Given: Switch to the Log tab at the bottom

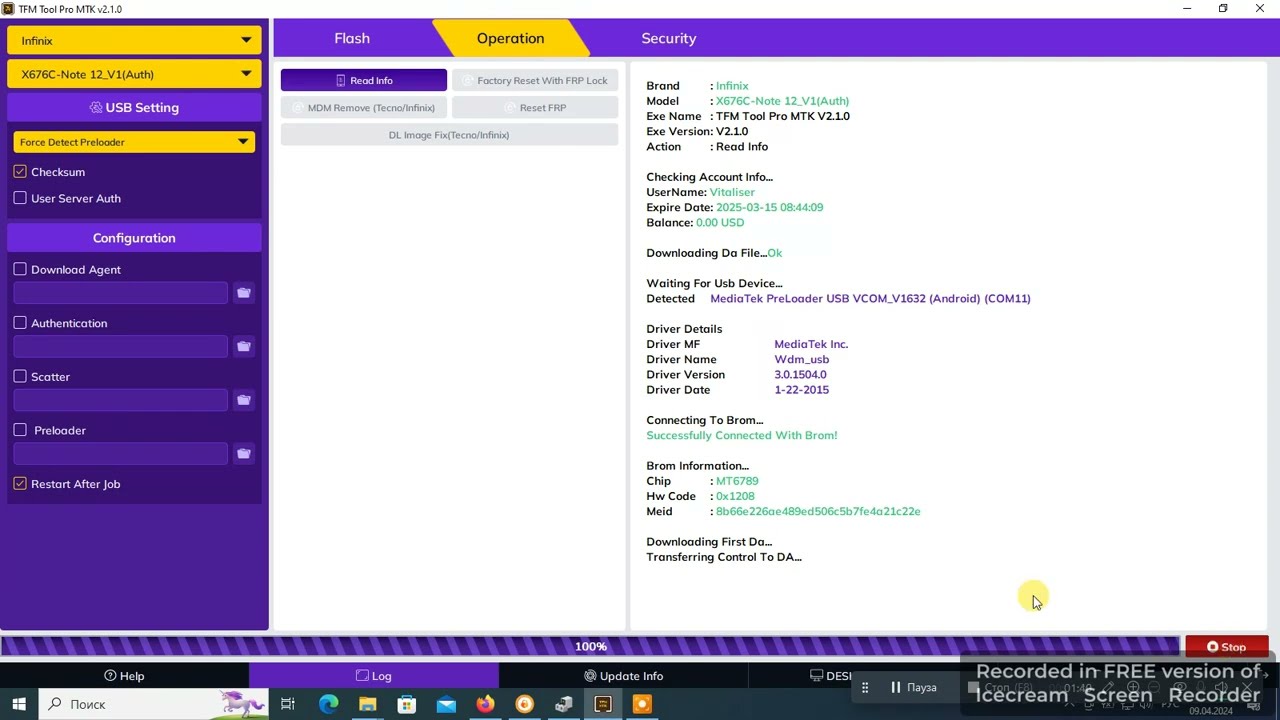Looking at the screenshot, I should [x=373, y=676].
